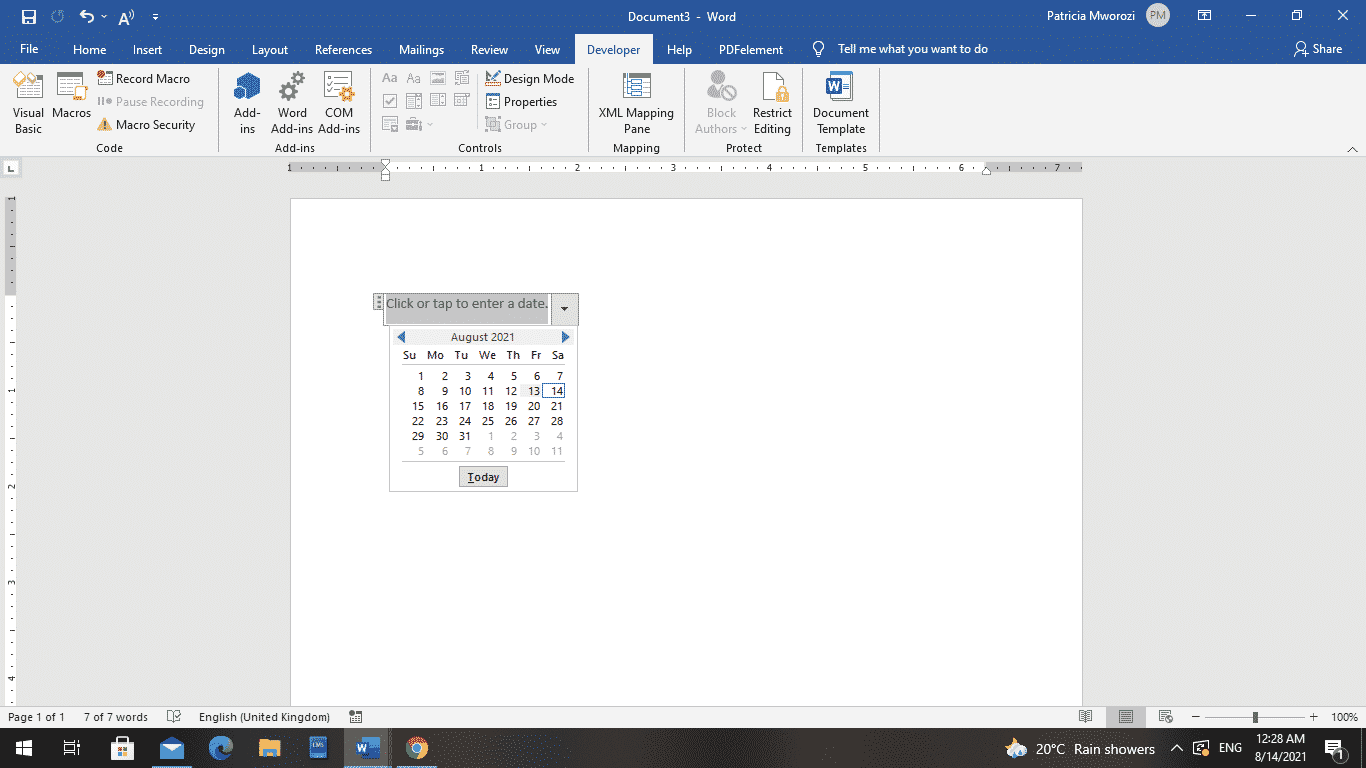Open the XML Mapping Pane

coord(636,104)
